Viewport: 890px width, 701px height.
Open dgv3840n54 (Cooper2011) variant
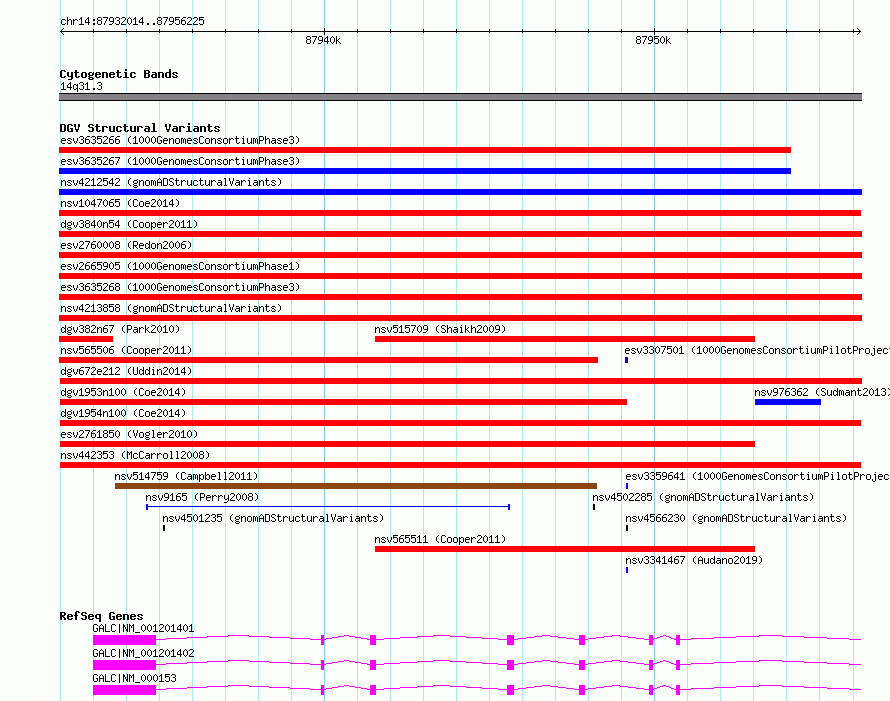click(129, 224)
